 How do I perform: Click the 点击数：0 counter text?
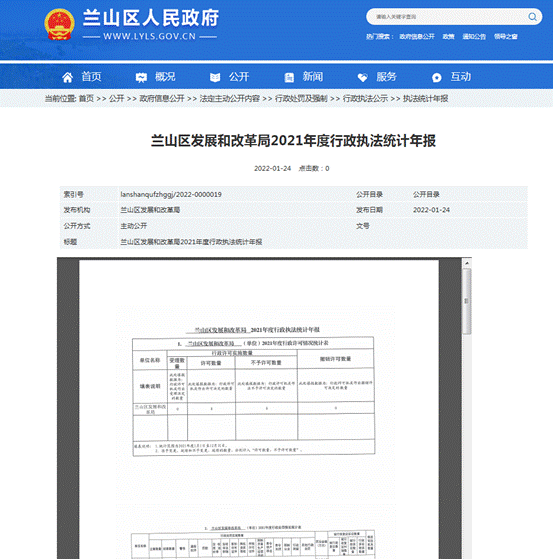(x=314, y=168)
